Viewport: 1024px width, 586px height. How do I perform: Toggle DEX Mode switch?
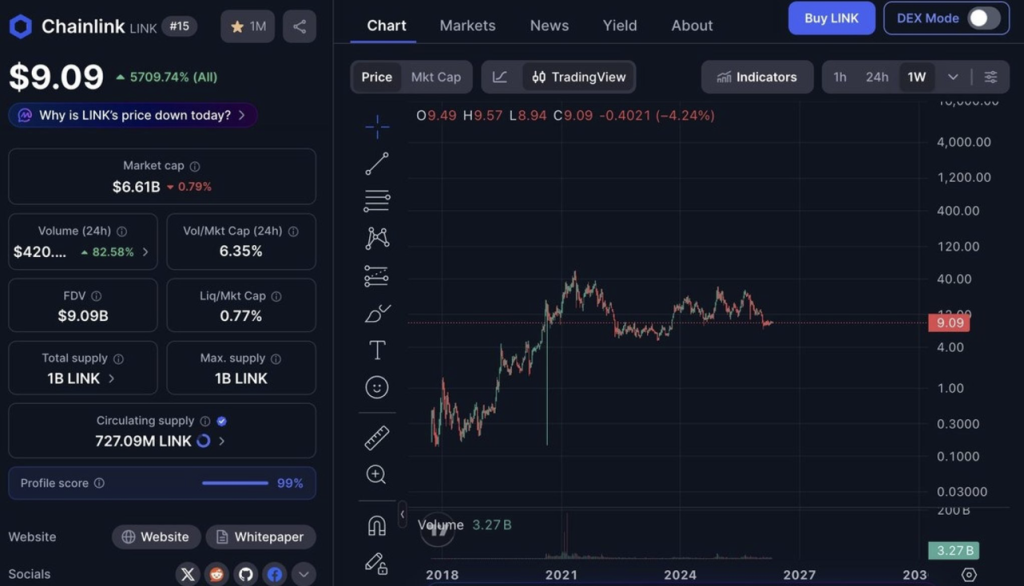tap(983, 18)
